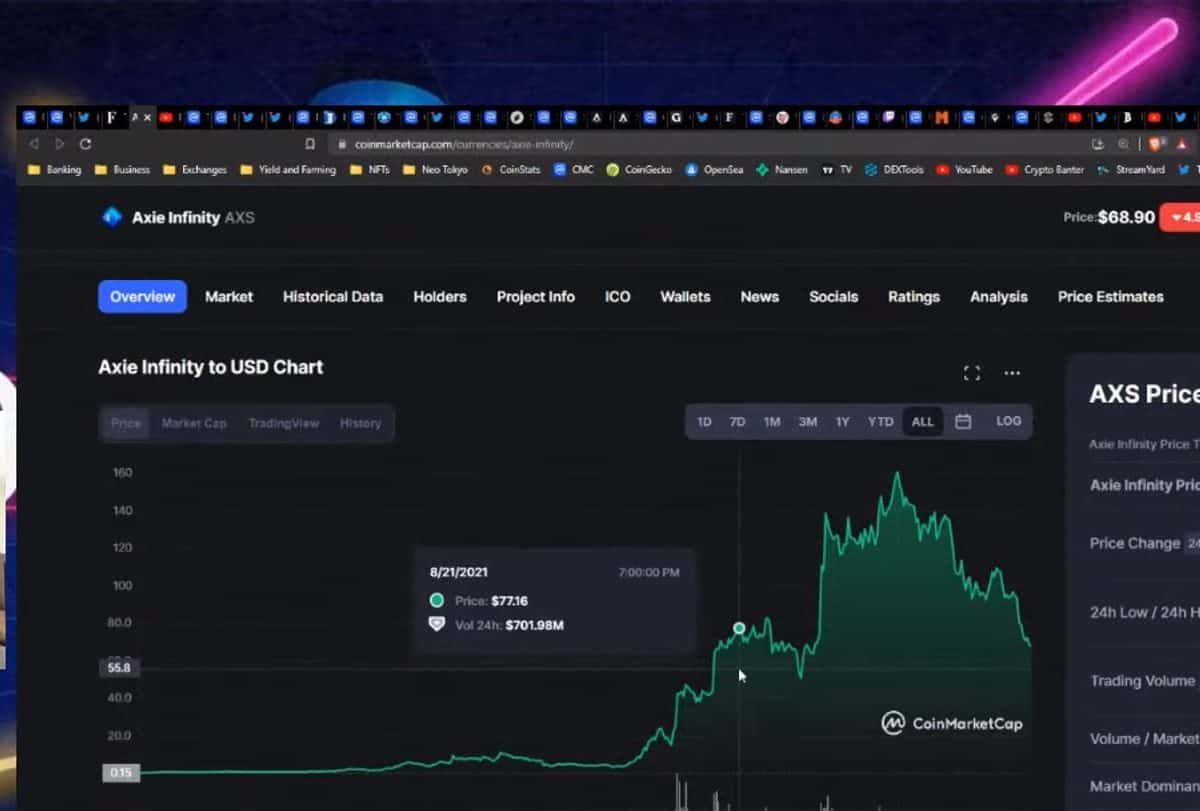This screenshot has width=1200, height=811.
Task: Open the Brave Shields icon
Action: pyautogui.click(x=1157, y=144)
